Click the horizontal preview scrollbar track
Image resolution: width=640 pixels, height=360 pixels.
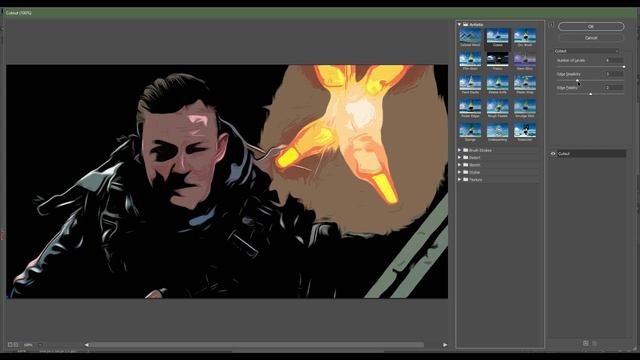click(256, 345)
